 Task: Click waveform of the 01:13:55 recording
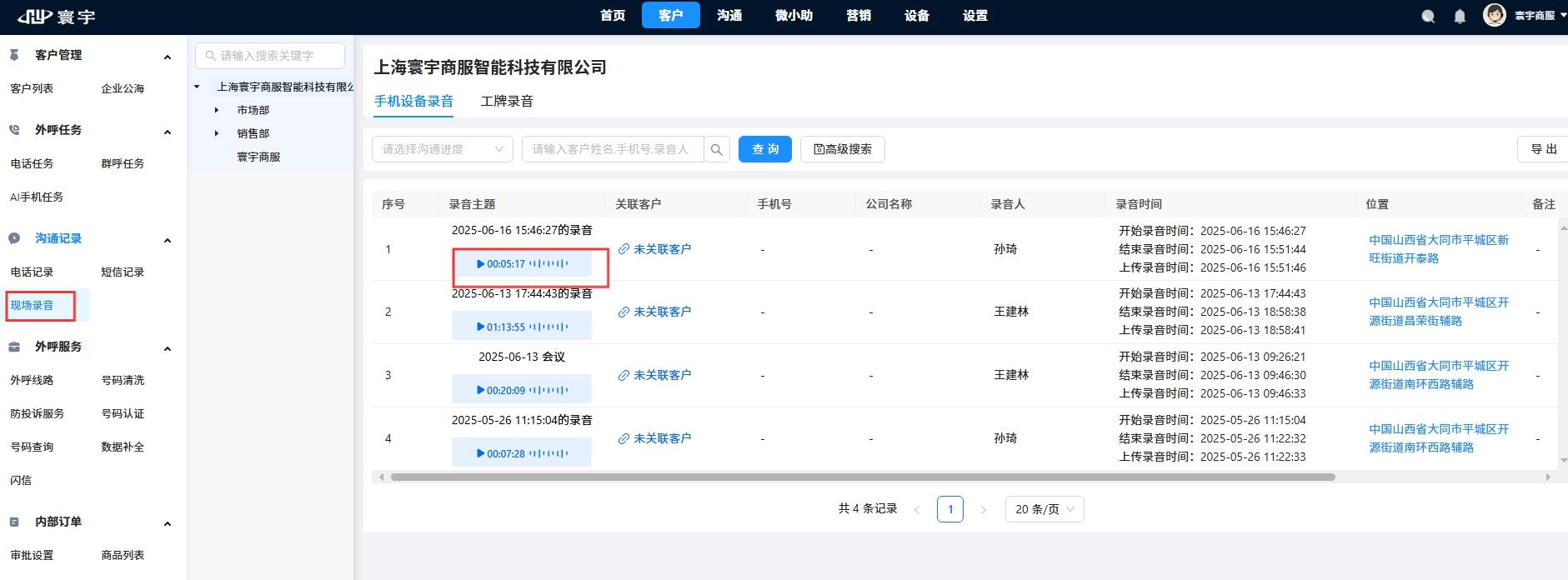coord(549,327)
